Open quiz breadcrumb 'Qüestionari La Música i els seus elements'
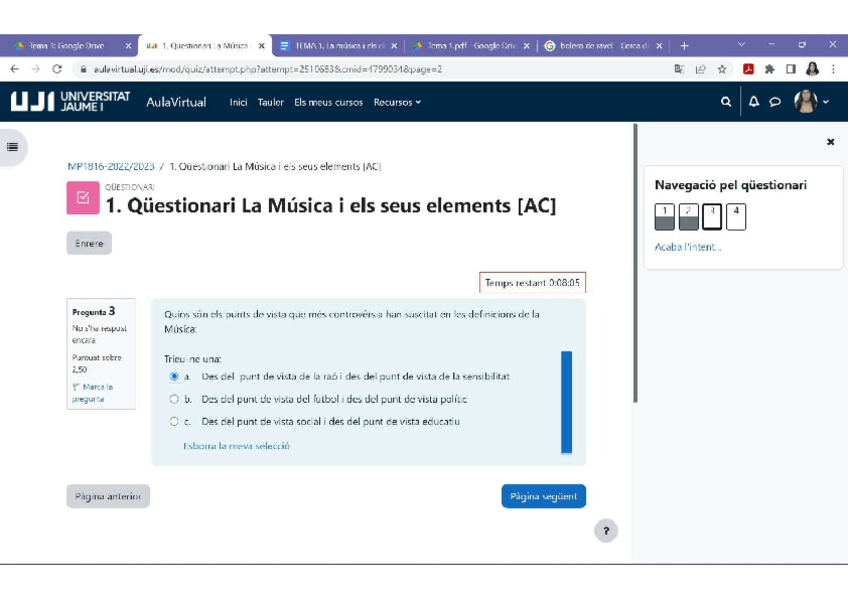This screenshot has width=848, height=599. click(x=275, y=167)
